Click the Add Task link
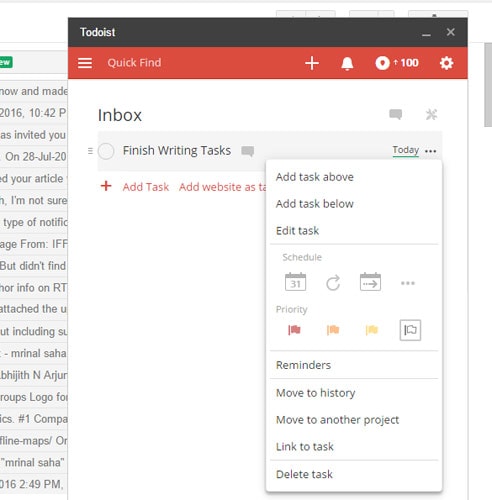The height and width of the screenshot is (500, 492). [x=146, y=187]
